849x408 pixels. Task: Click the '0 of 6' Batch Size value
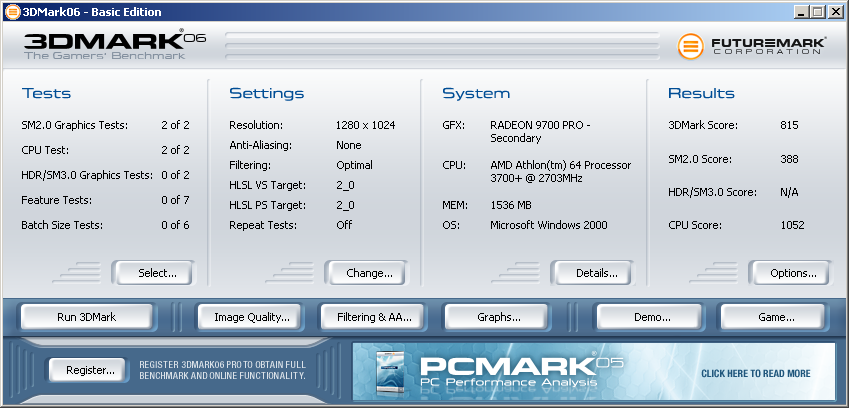click(175, 225)
